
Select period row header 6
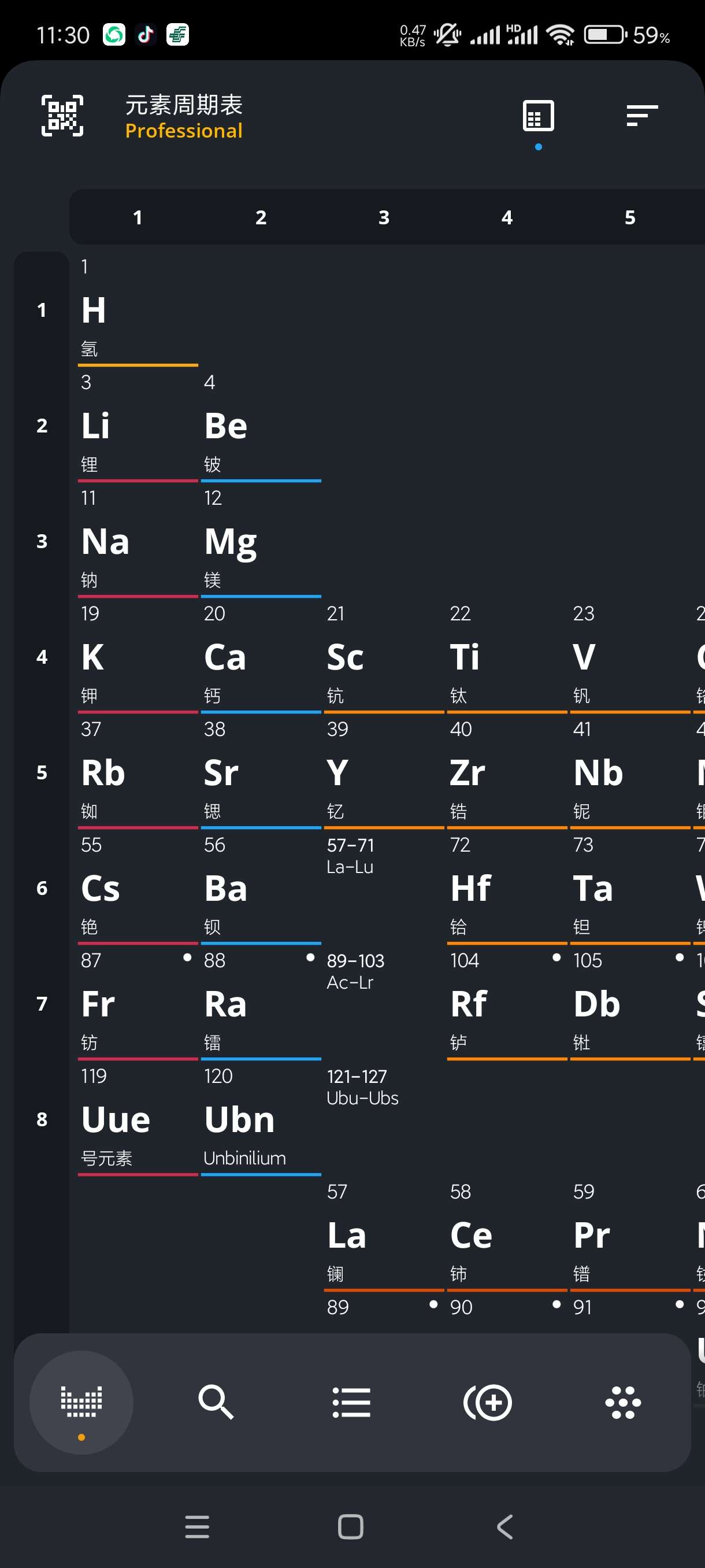pyautogui.click(x=42, y=887)
